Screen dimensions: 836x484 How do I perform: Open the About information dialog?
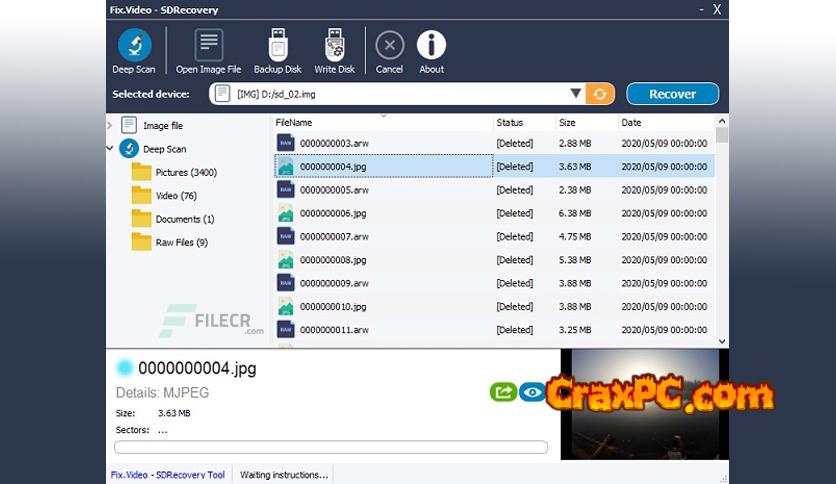pos(431,47)
